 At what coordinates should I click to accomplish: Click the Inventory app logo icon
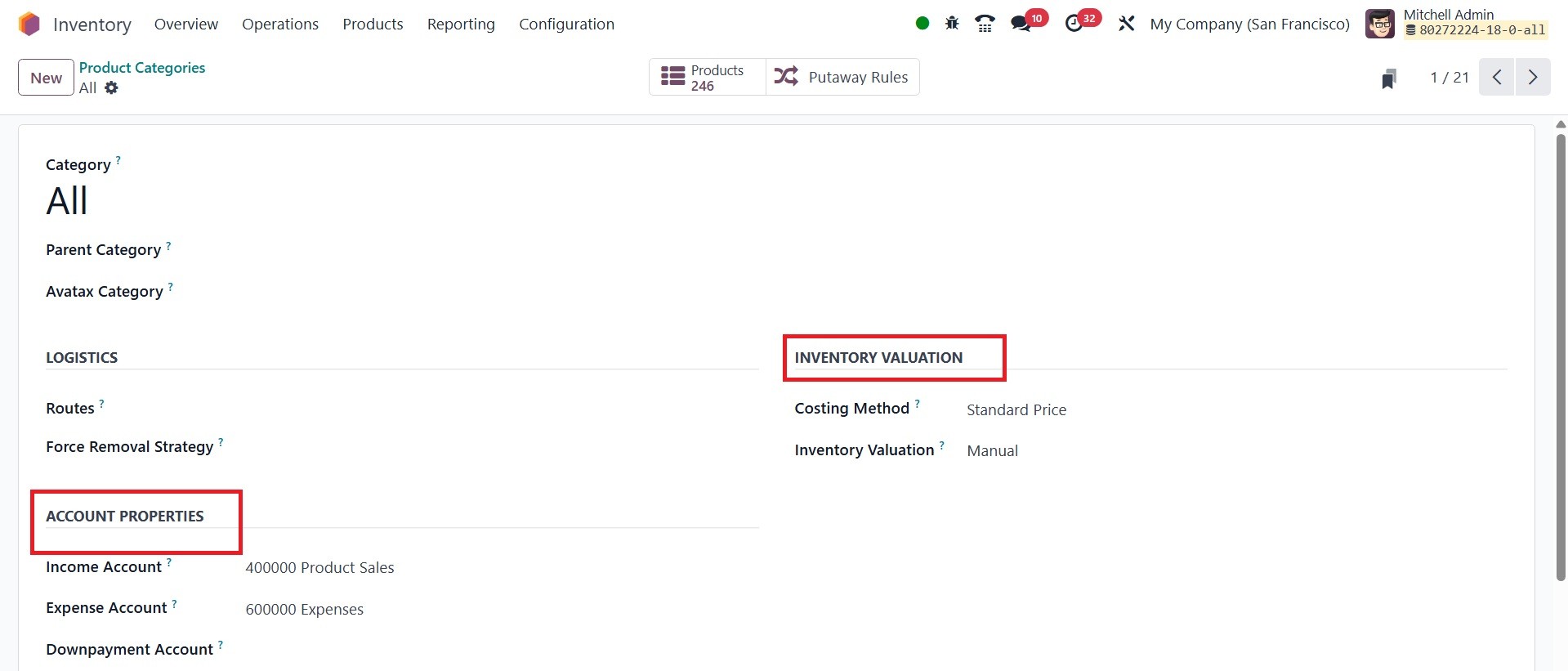pos(29,25)
